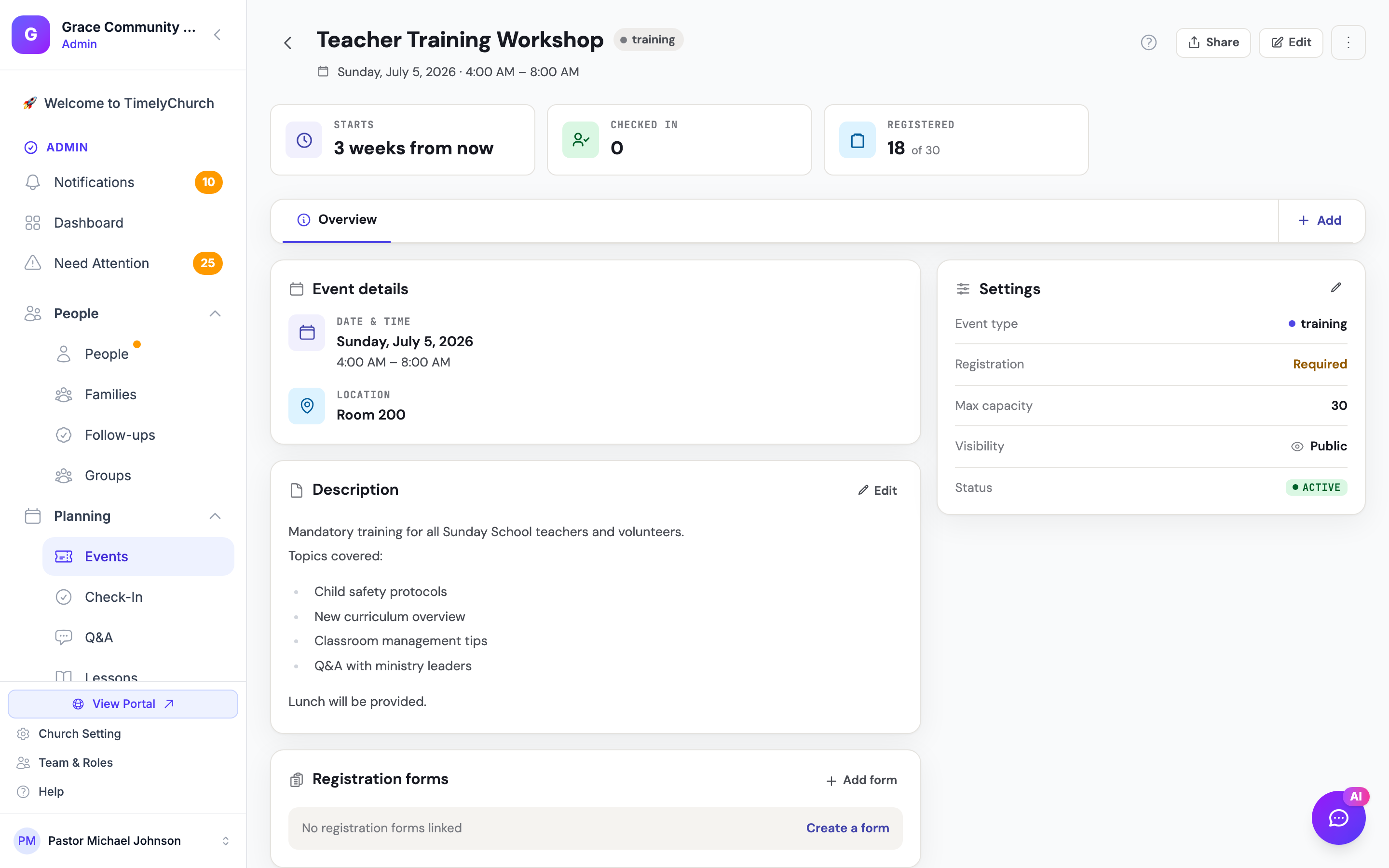Click the back arrow beside event title

tap(288, 43)
